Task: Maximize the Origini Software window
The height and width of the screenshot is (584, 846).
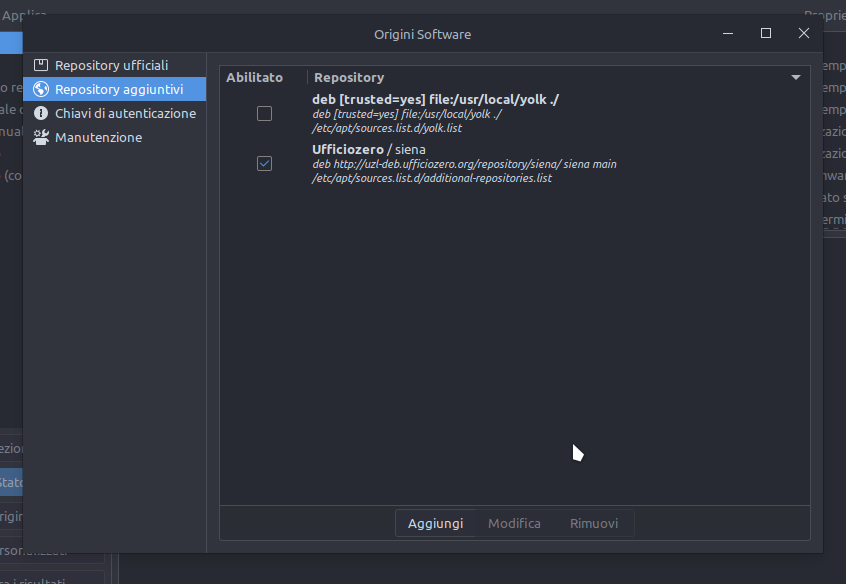Action: pyautogui.click(x=766, y=33)
